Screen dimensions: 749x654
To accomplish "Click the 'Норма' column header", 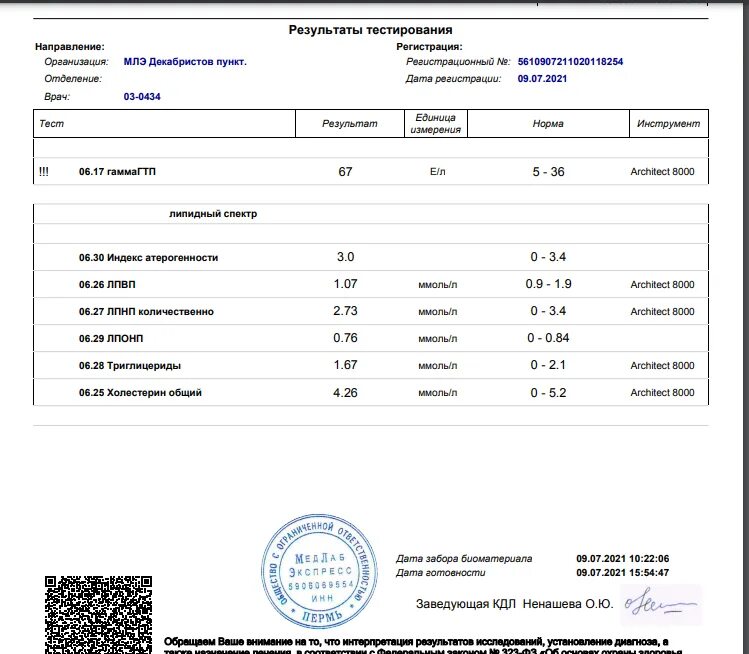I will pos(548,124).
